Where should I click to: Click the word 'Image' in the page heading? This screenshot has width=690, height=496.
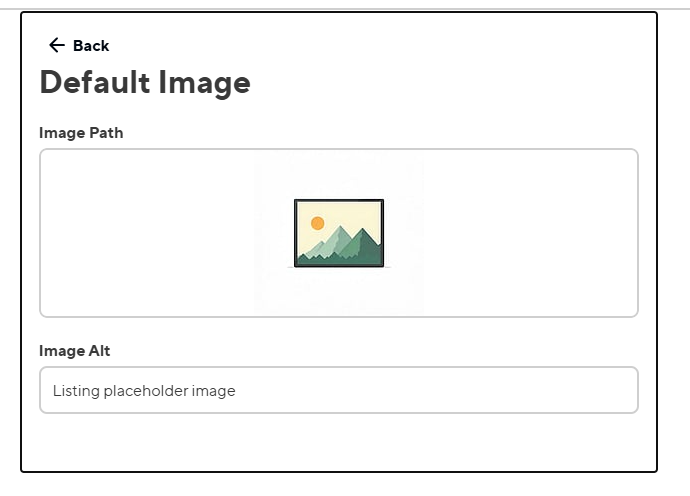coord(204,83)
